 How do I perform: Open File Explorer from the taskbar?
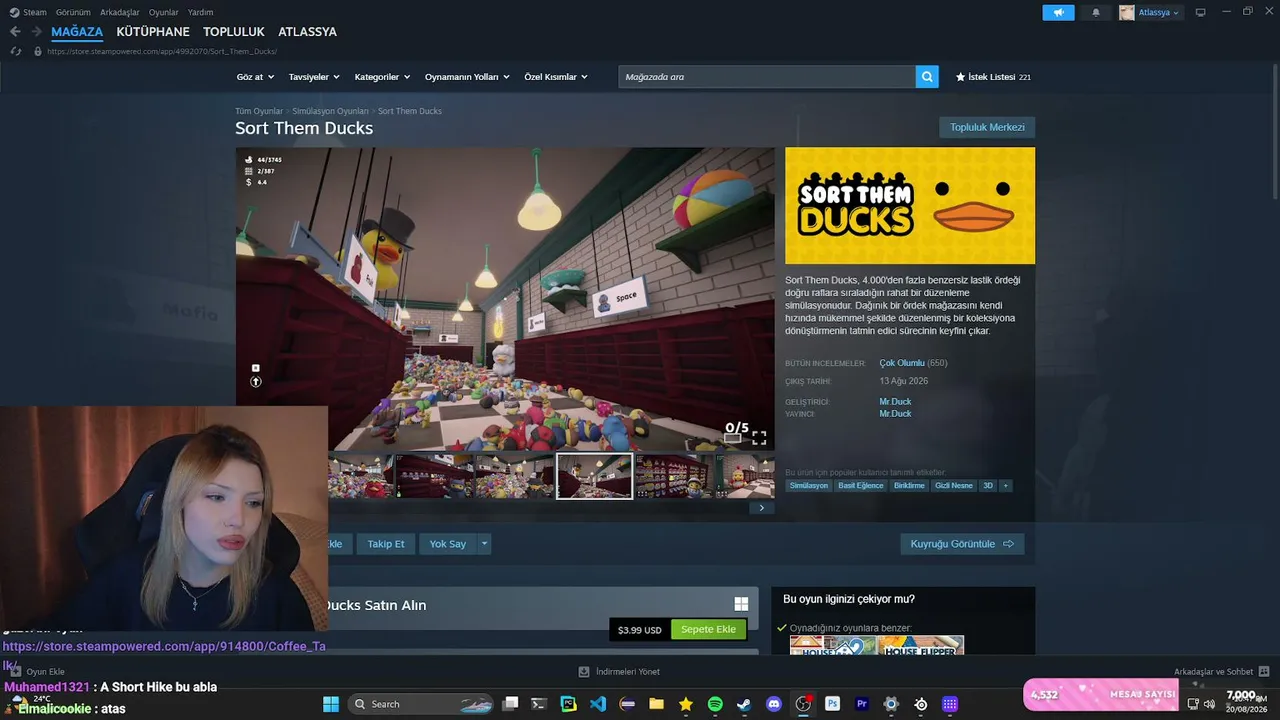pos(656,704)
